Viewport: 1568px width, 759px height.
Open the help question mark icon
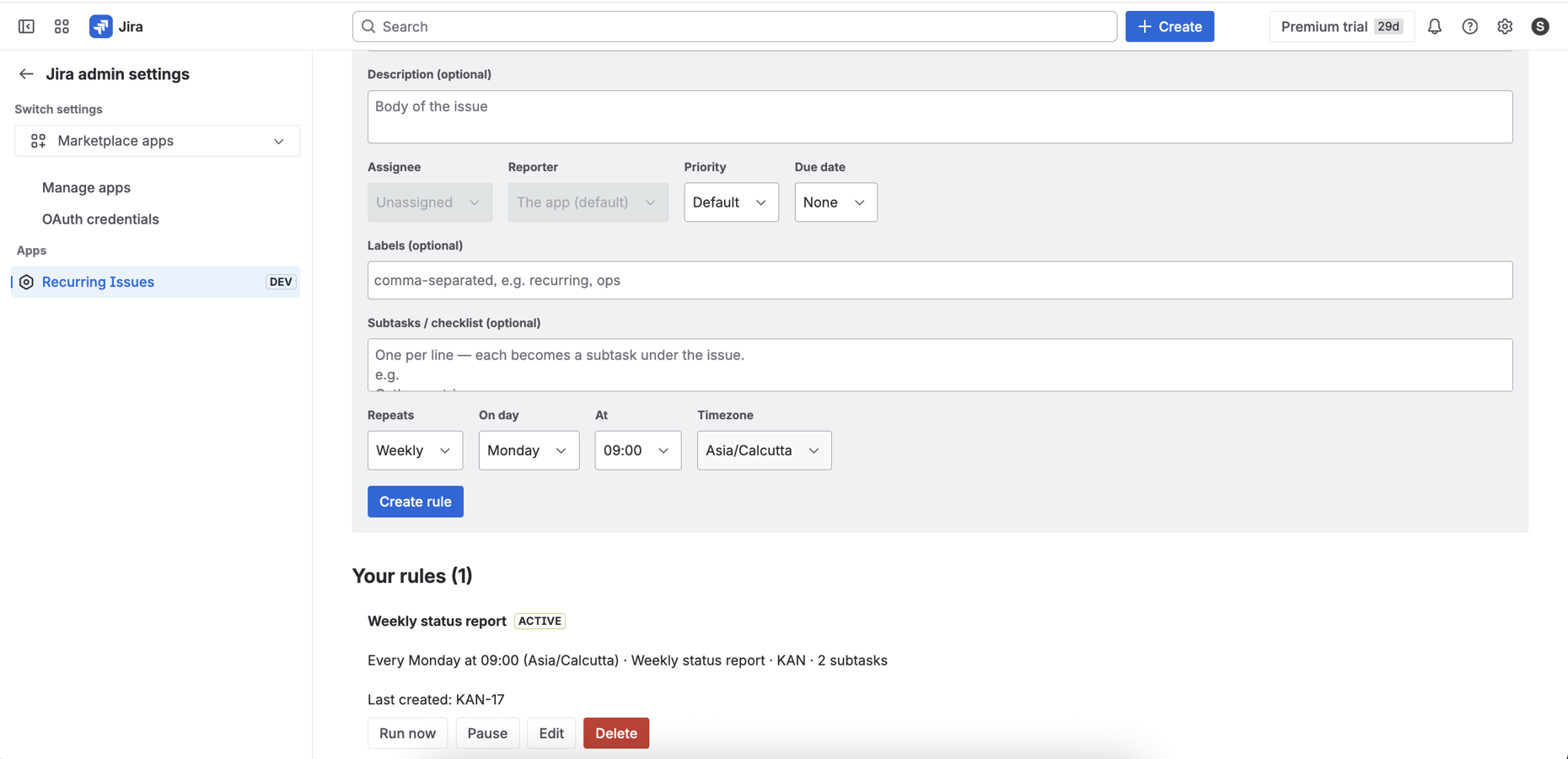[1469, 26]
